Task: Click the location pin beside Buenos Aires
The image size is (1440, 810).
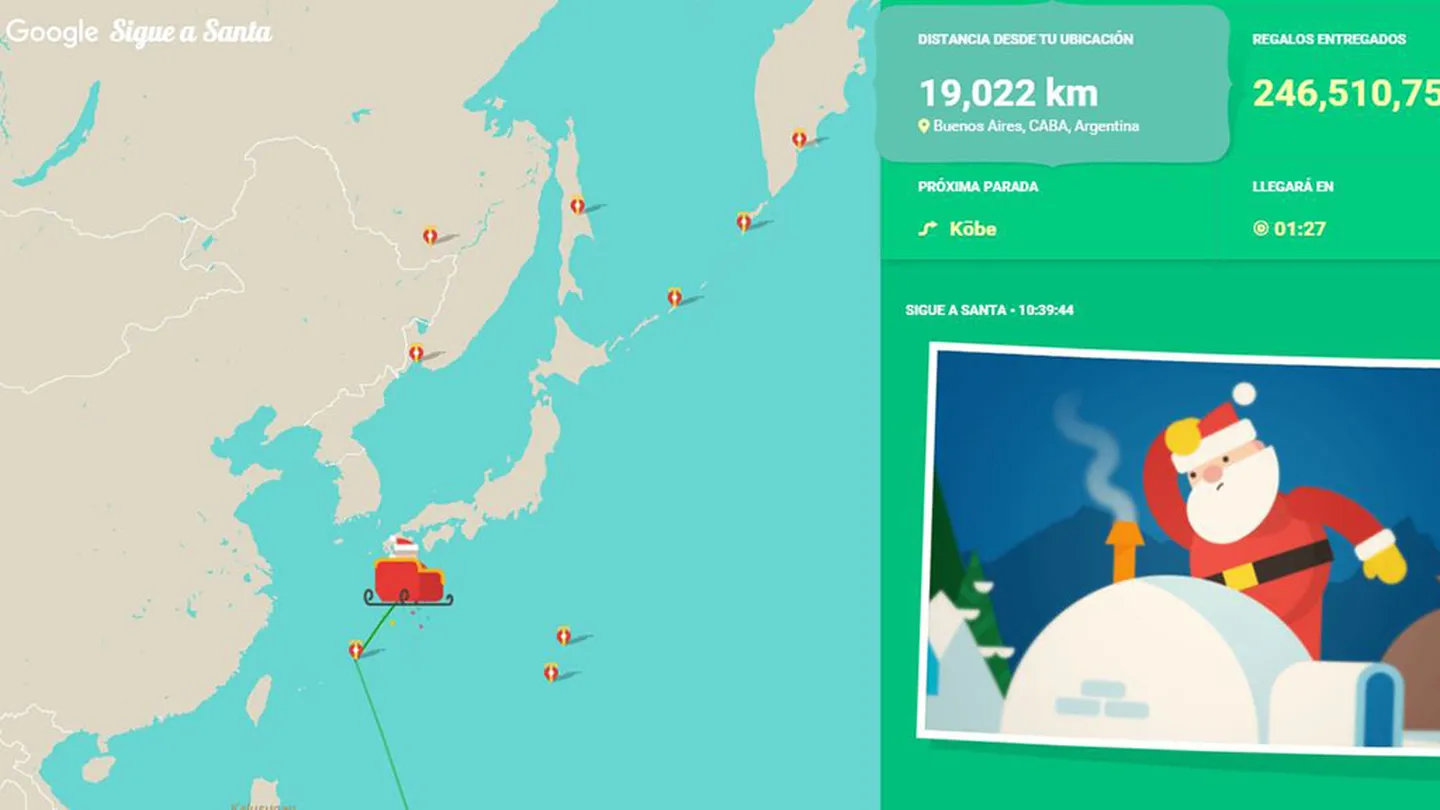Action: point(924,126)
